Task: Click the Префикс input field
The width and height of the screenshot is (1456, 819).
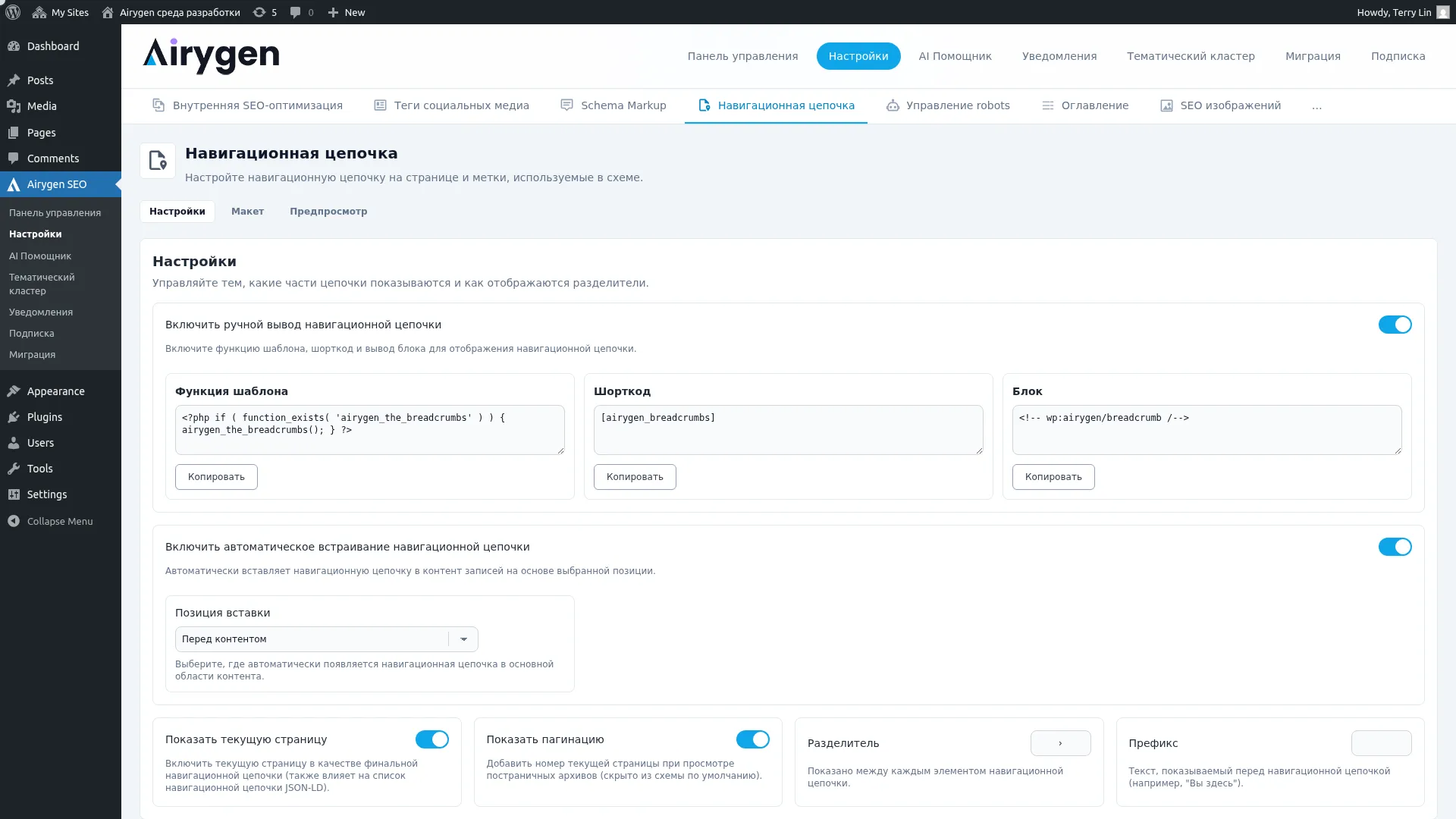Action: point(1381,743)
